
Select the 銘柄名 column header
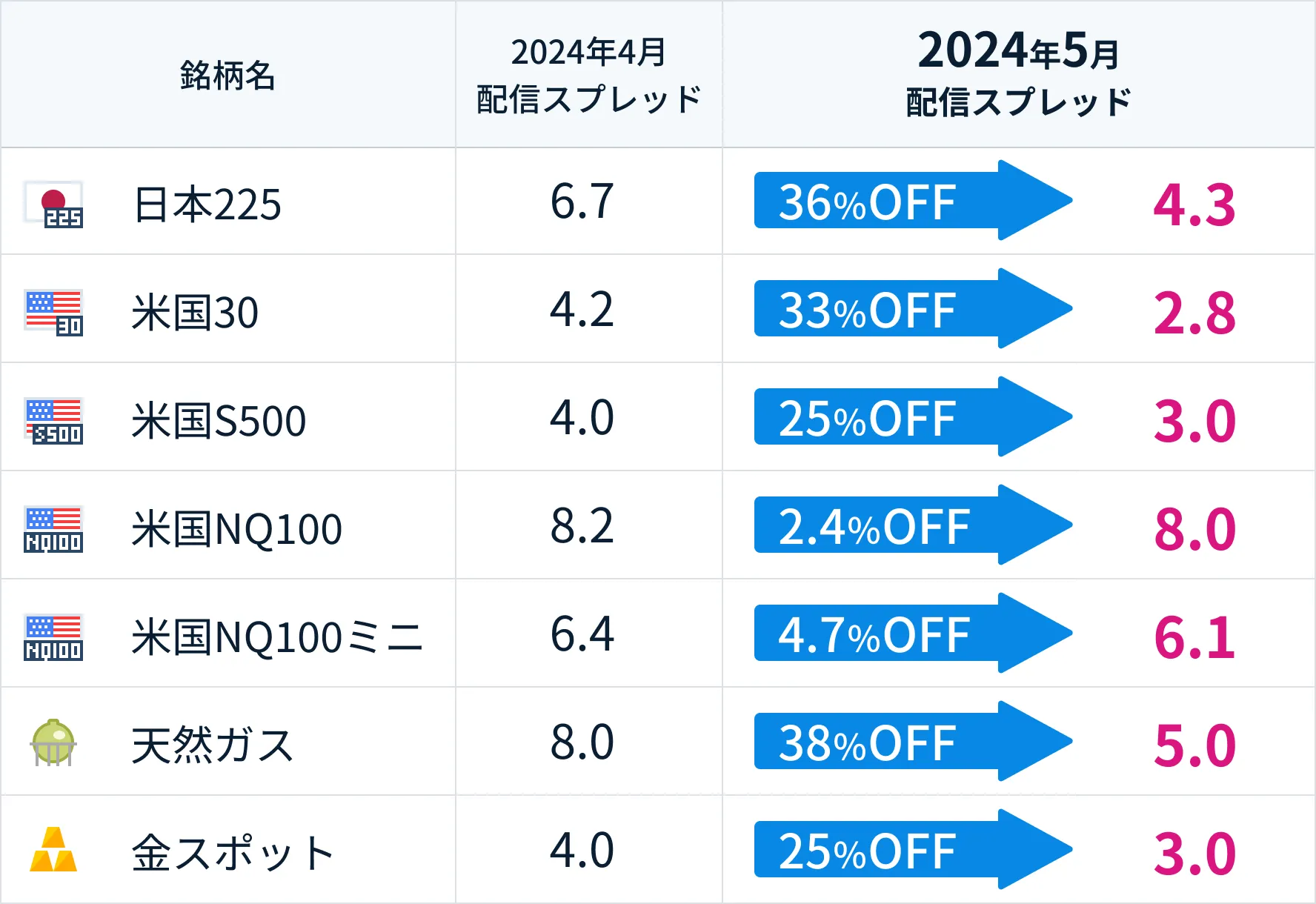click(x=227, y=76)
